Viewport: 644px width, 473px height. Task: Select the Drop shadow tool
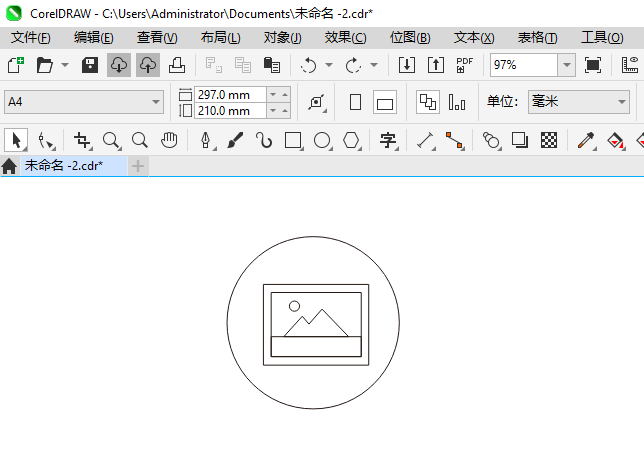pos(520,140)
